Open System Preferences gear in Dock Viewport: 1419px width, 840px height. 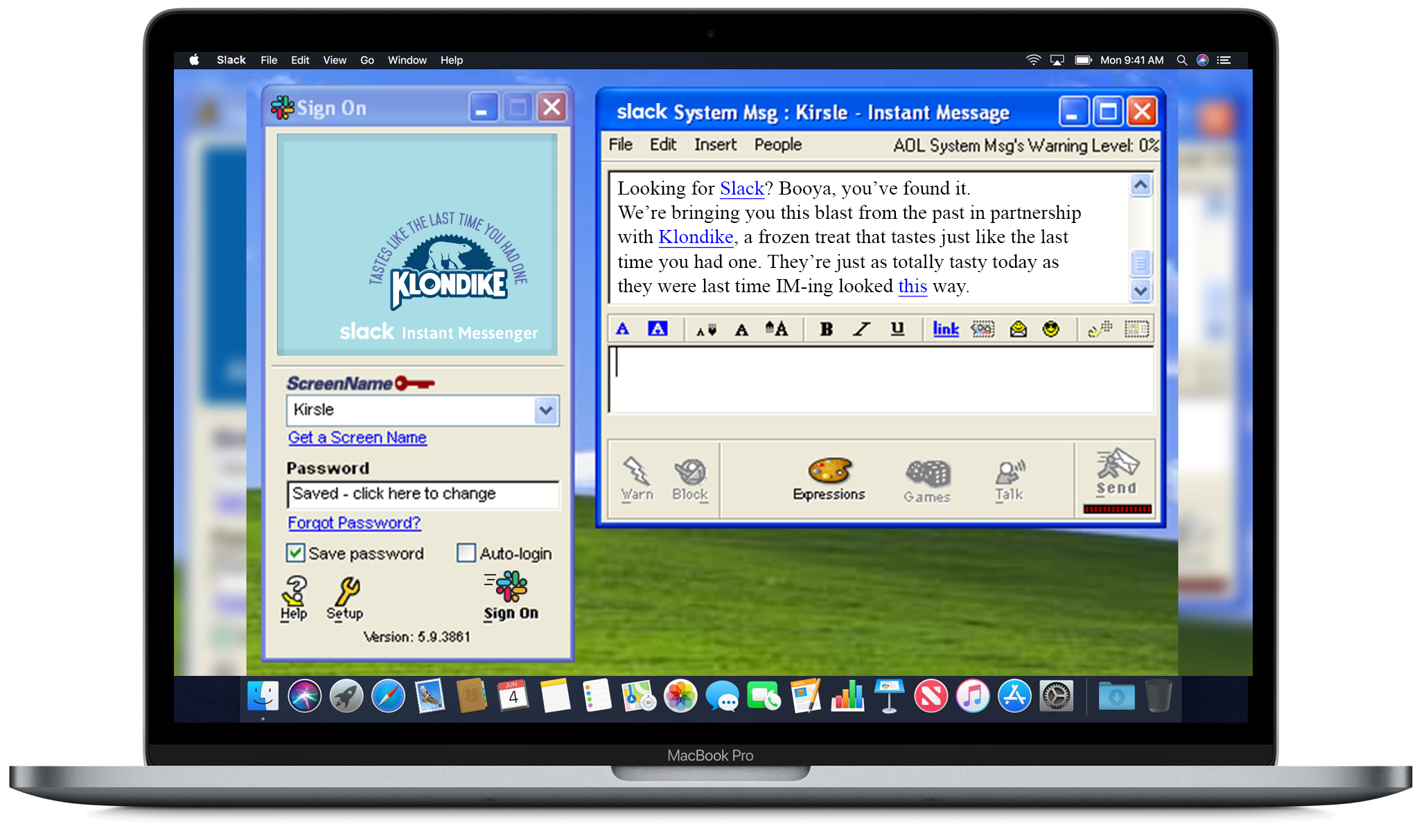coord(1056,696)
